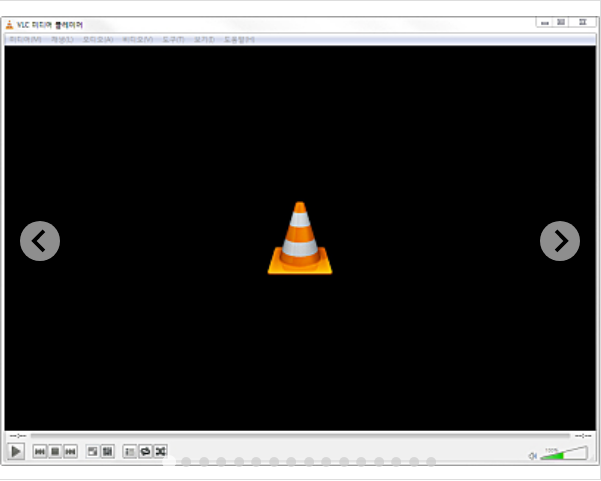Screen dimensions: 601x481
Task: Start playback with the Play button
Action: pyautogui.click(x=16, y=451)
